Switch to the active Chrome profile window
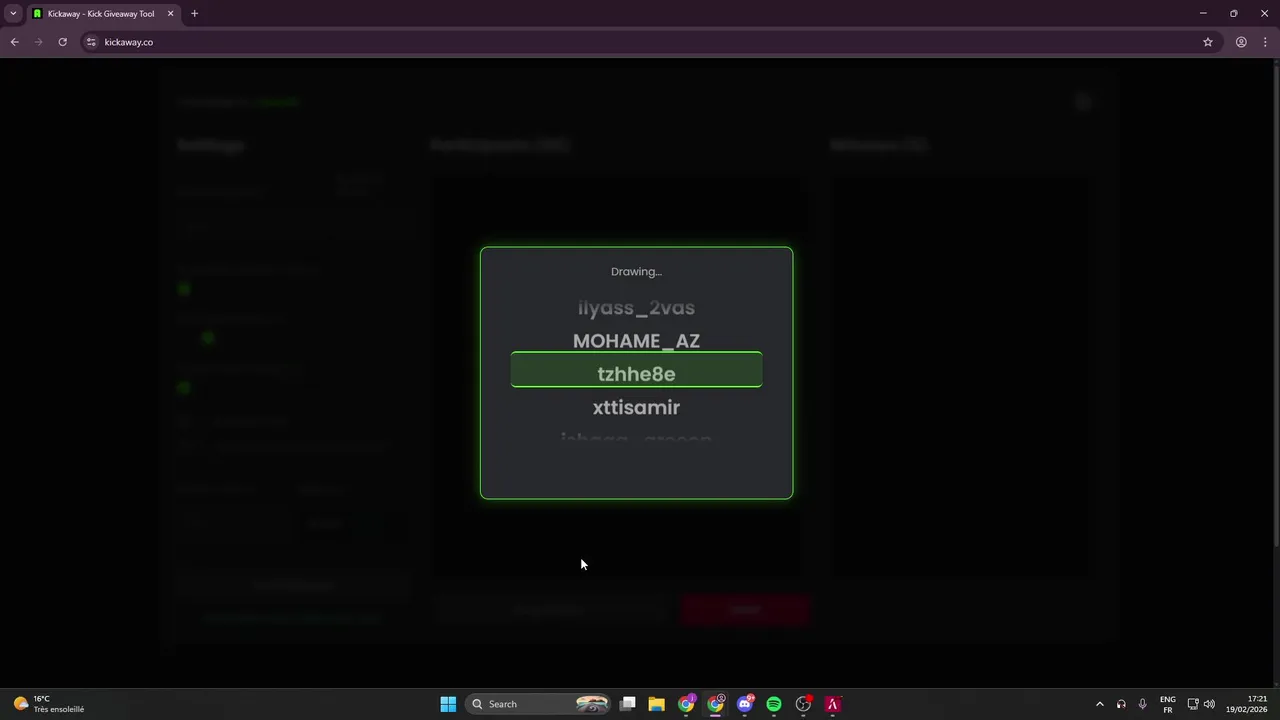The height and width of the screenshot is (720, 1280). tap(715, 704)
